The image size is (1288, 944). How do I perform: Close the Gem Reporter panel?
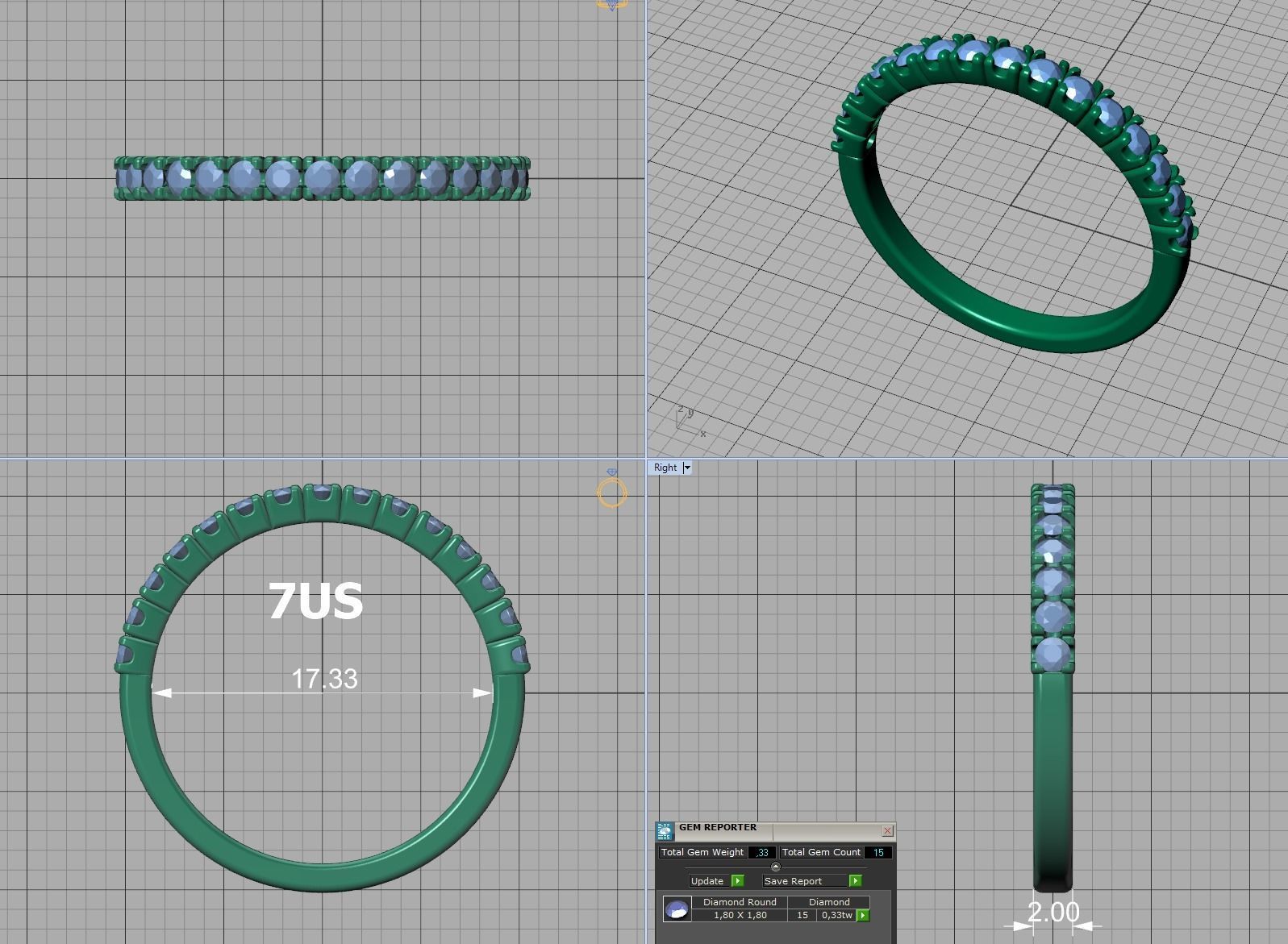click(x=888, y=830)
